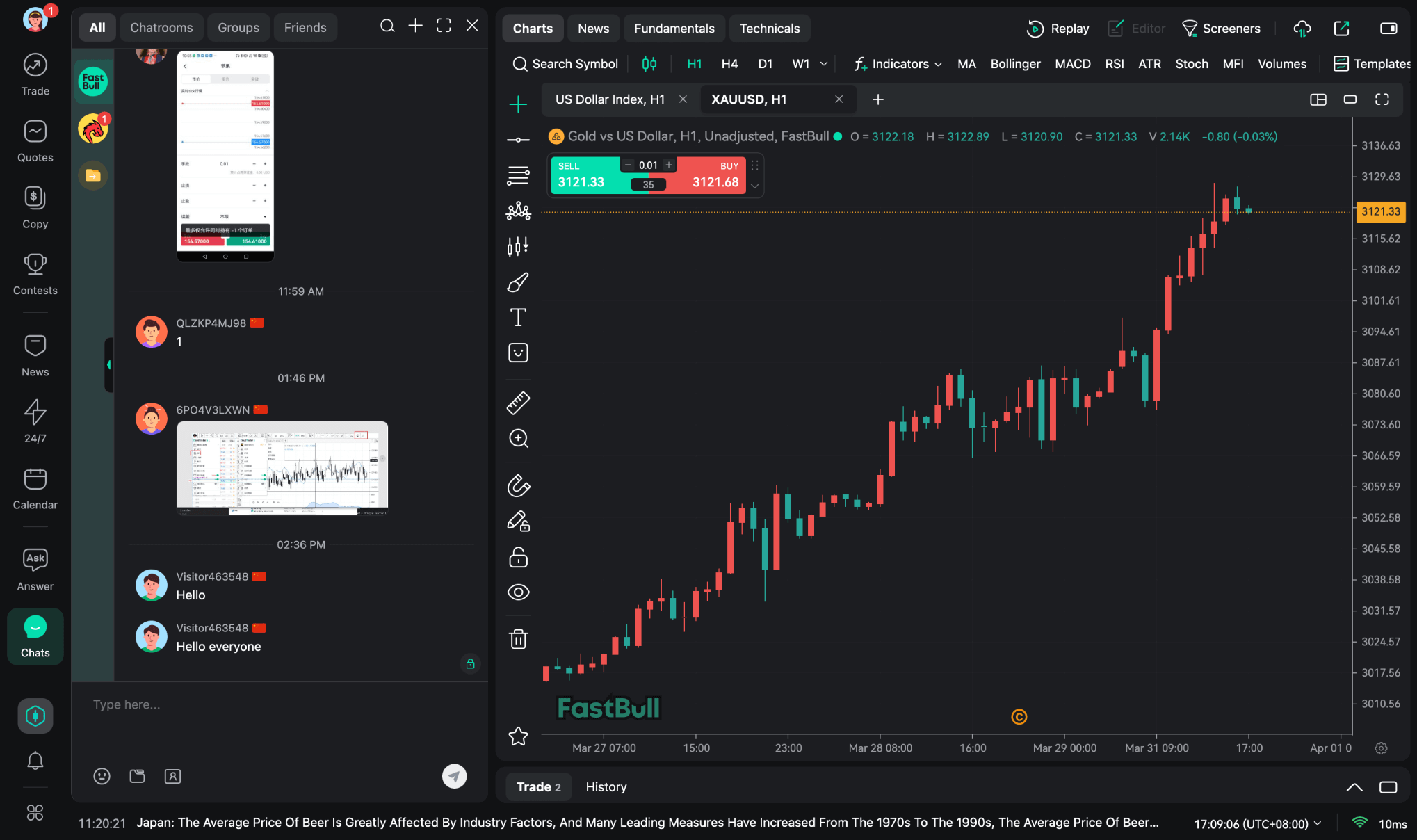Switch to the Fundamentals tab

click(674, 29)
